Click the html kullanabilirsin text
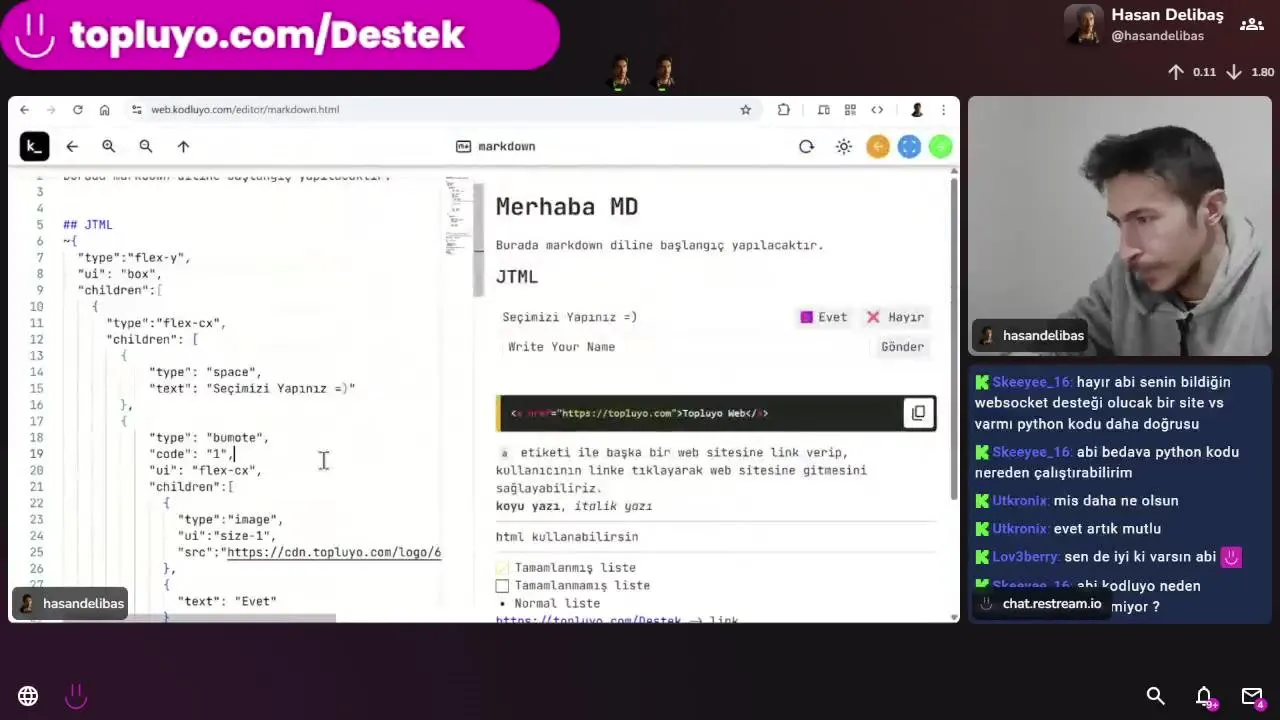This screenshot has height=720, width=1280. click(x=567, y=537)
